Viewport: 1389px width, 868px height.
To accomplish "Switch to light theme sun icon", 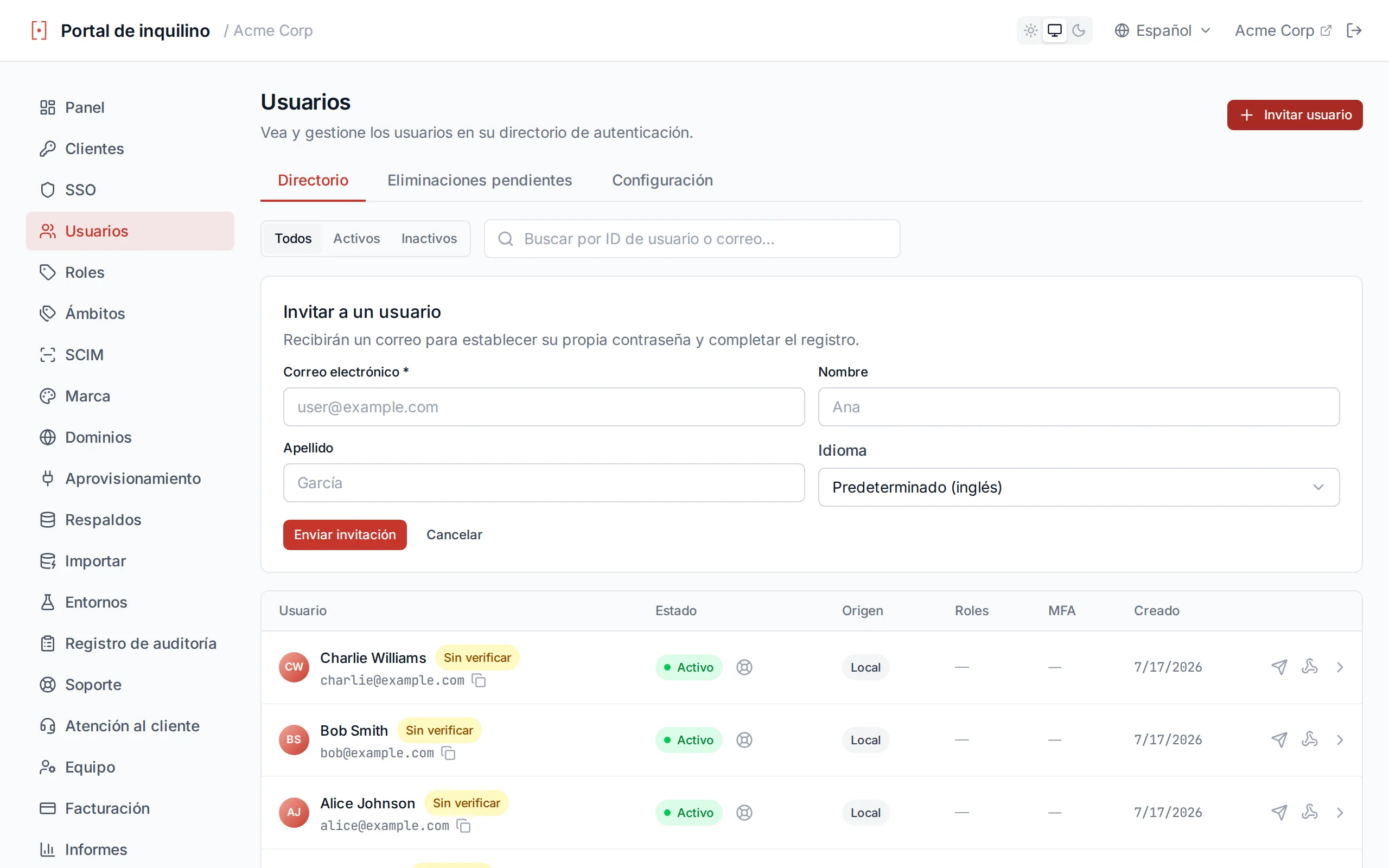I will point(1030,30).
